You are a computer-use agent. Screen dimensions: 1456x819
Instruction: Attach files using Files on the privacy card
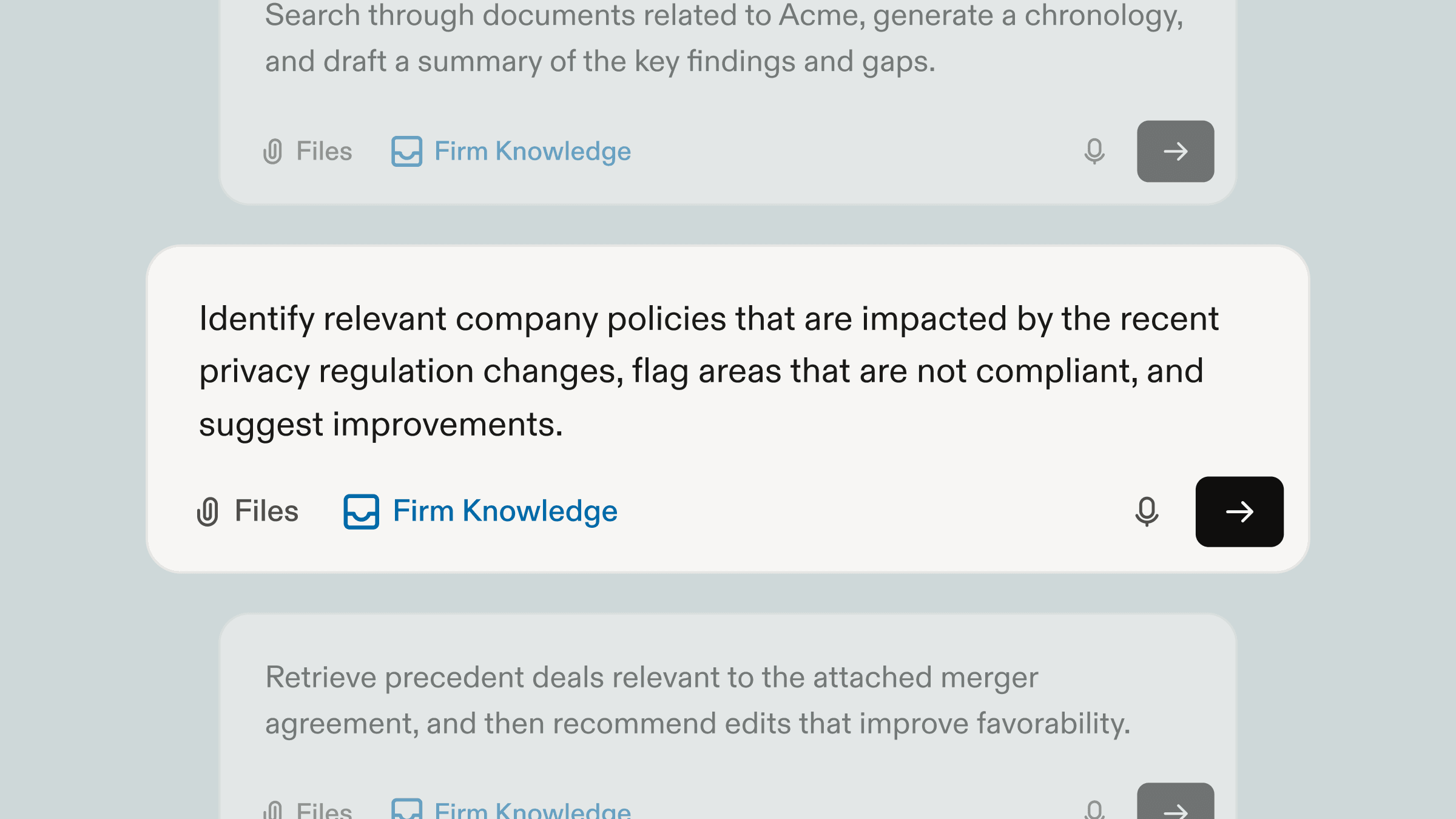[x=266, y=510]
